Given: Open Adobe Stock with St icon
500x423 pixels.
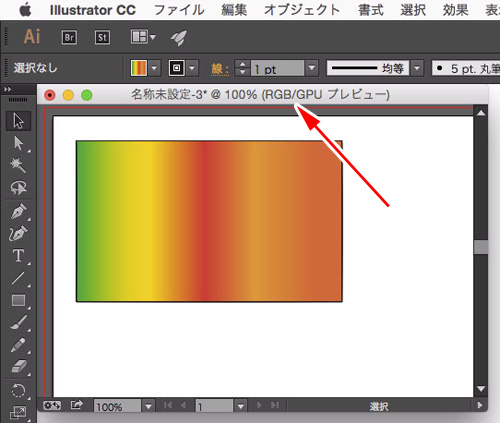Looking at the screenshot, I should [102, 37].
